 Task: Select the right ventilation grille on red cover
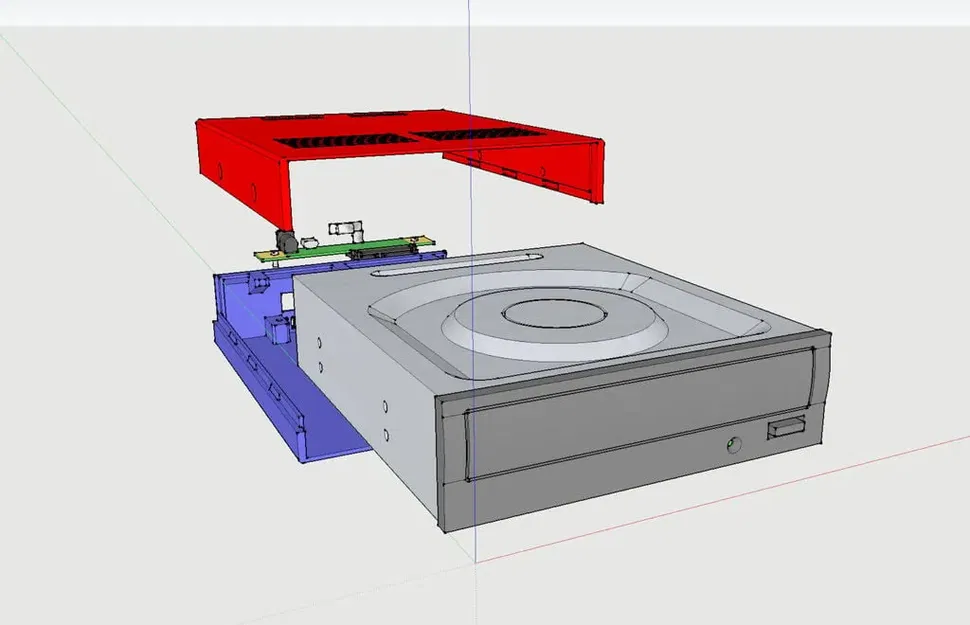478,134
